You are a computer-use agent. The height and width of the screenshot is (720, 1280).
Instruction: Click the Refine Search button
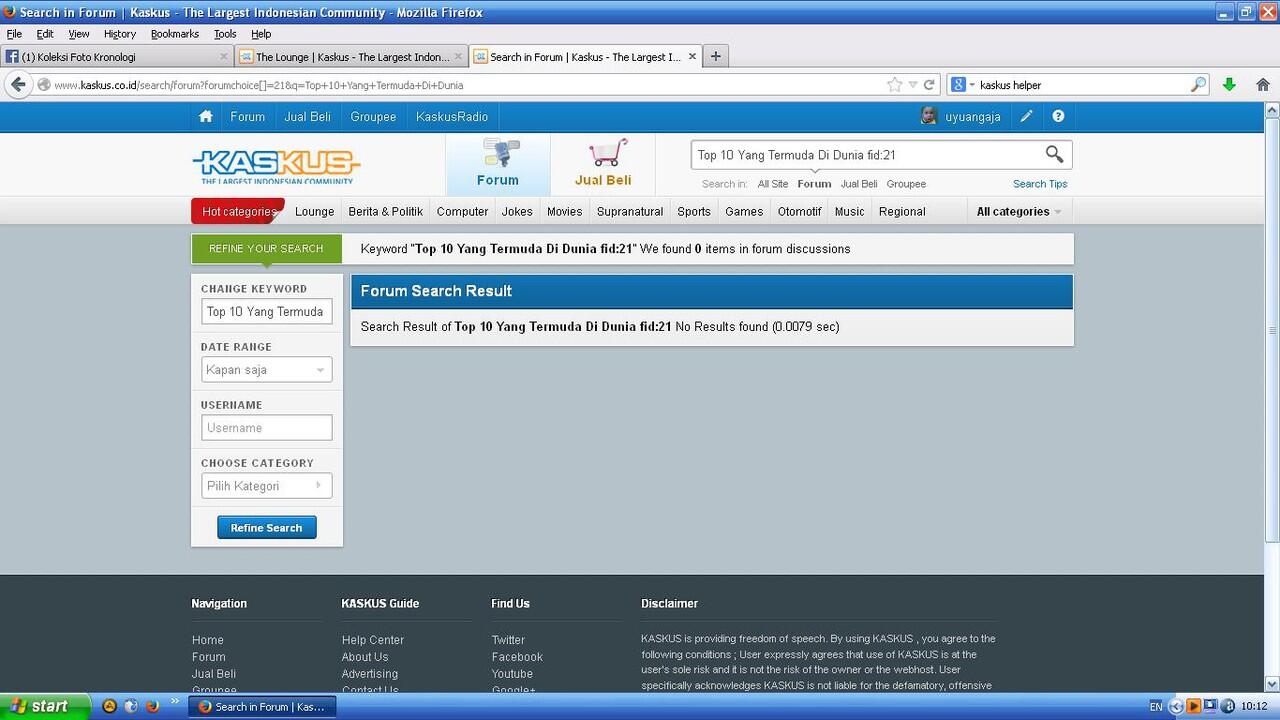266,528
